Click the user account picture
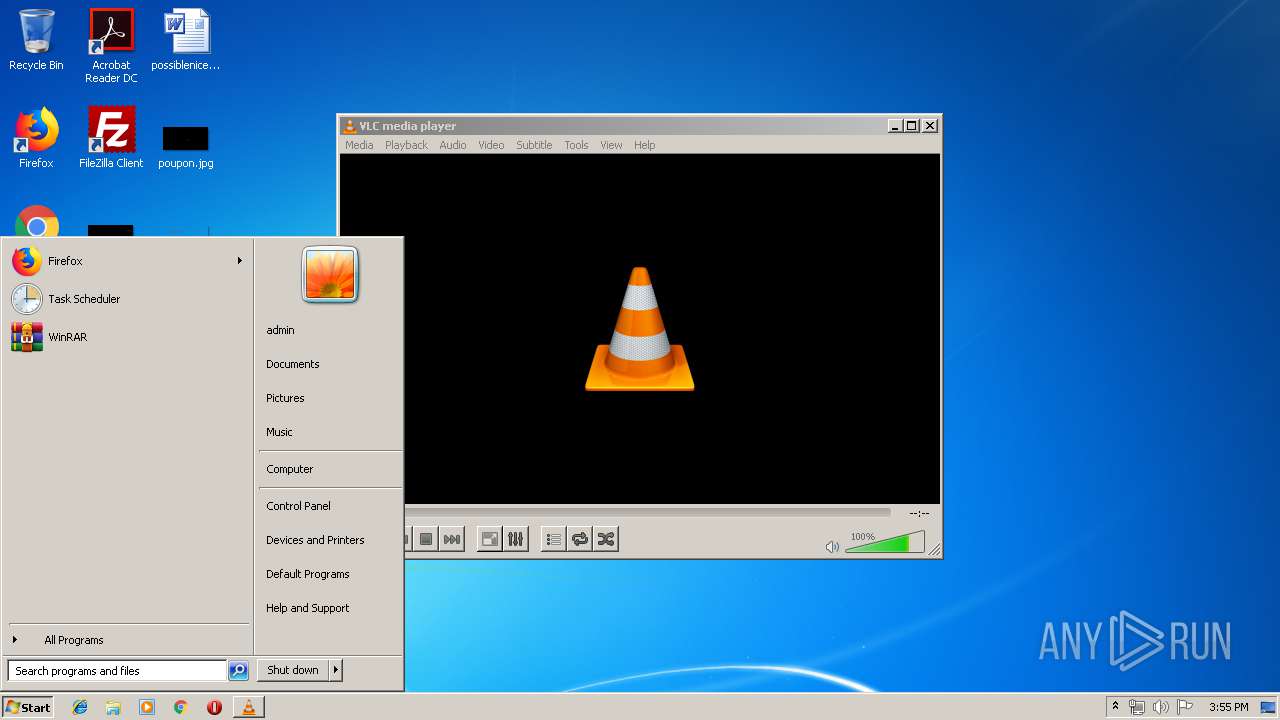 point(330,274)
